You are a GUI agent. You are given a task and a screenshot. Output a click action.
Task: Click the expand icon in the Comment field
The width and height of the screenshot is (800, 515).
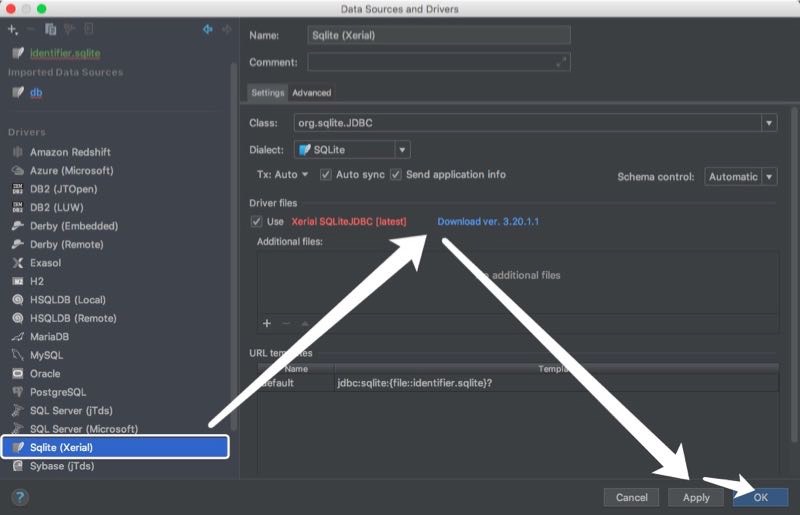click(x=561, y=62)
